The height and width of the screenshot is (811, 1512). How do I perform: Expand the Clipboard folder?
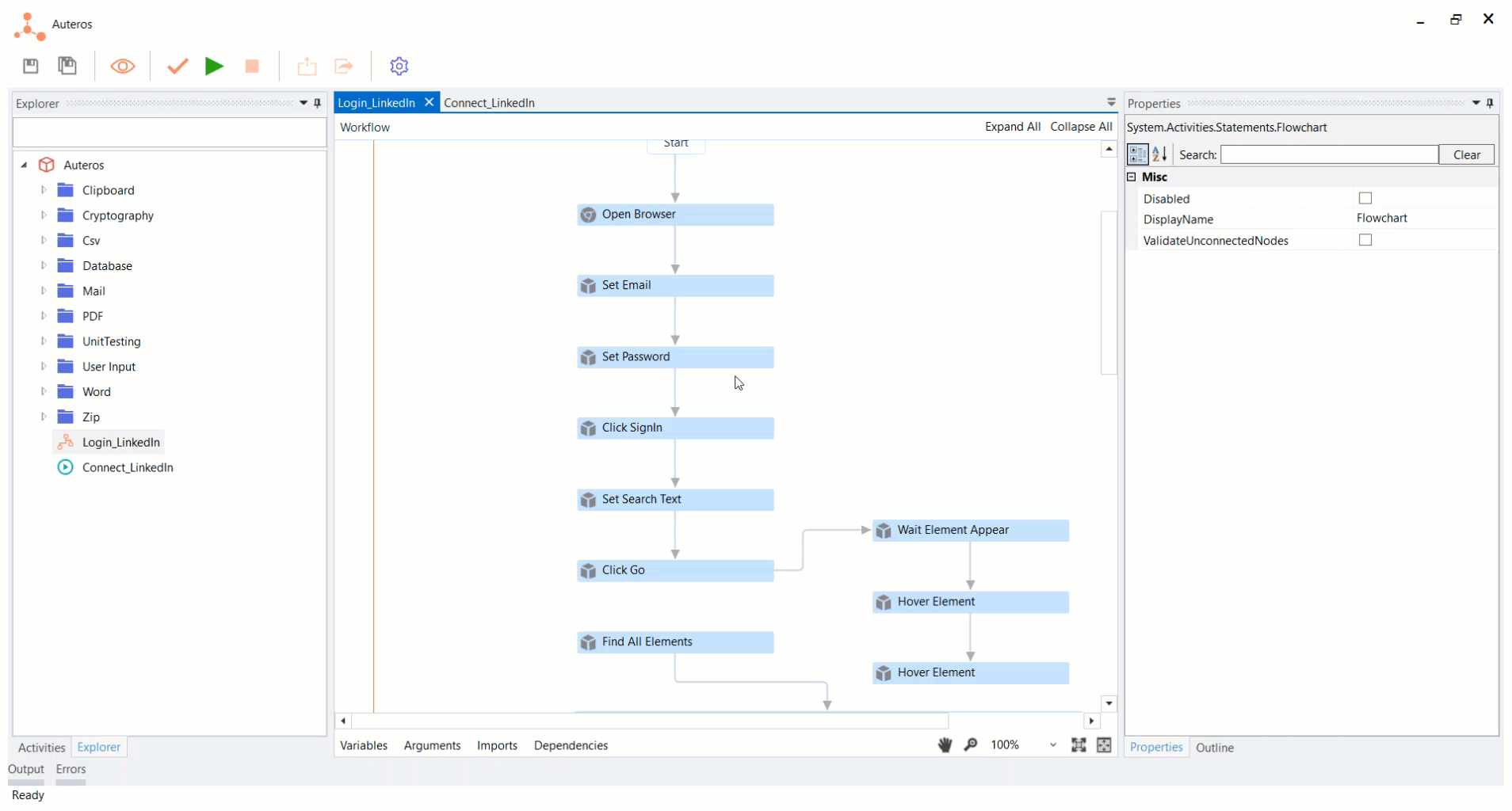point(44,190)
